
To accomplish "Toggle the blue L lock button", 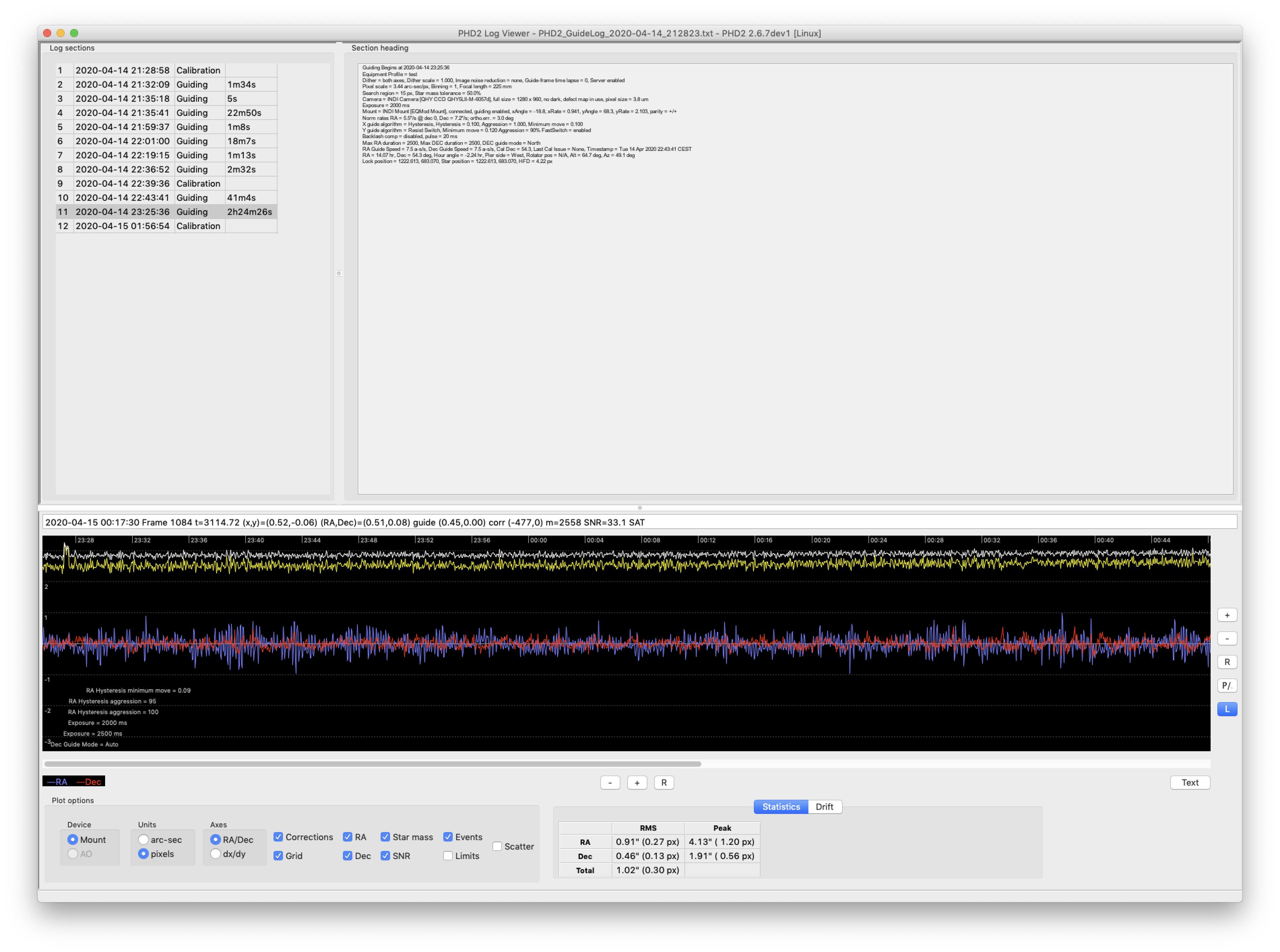I will [1226, 709].
